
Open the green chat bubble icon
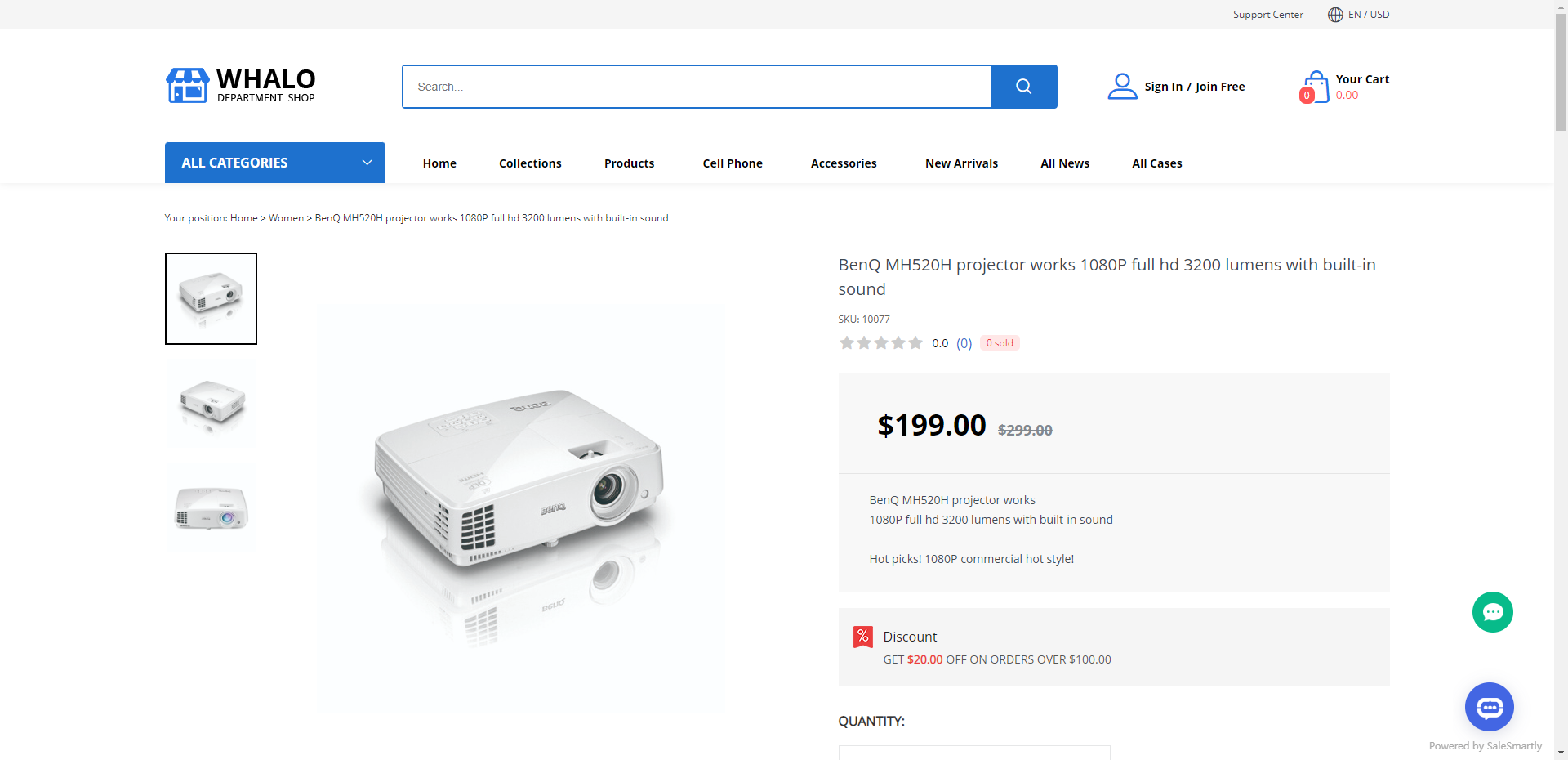(x=1492, y=612)
